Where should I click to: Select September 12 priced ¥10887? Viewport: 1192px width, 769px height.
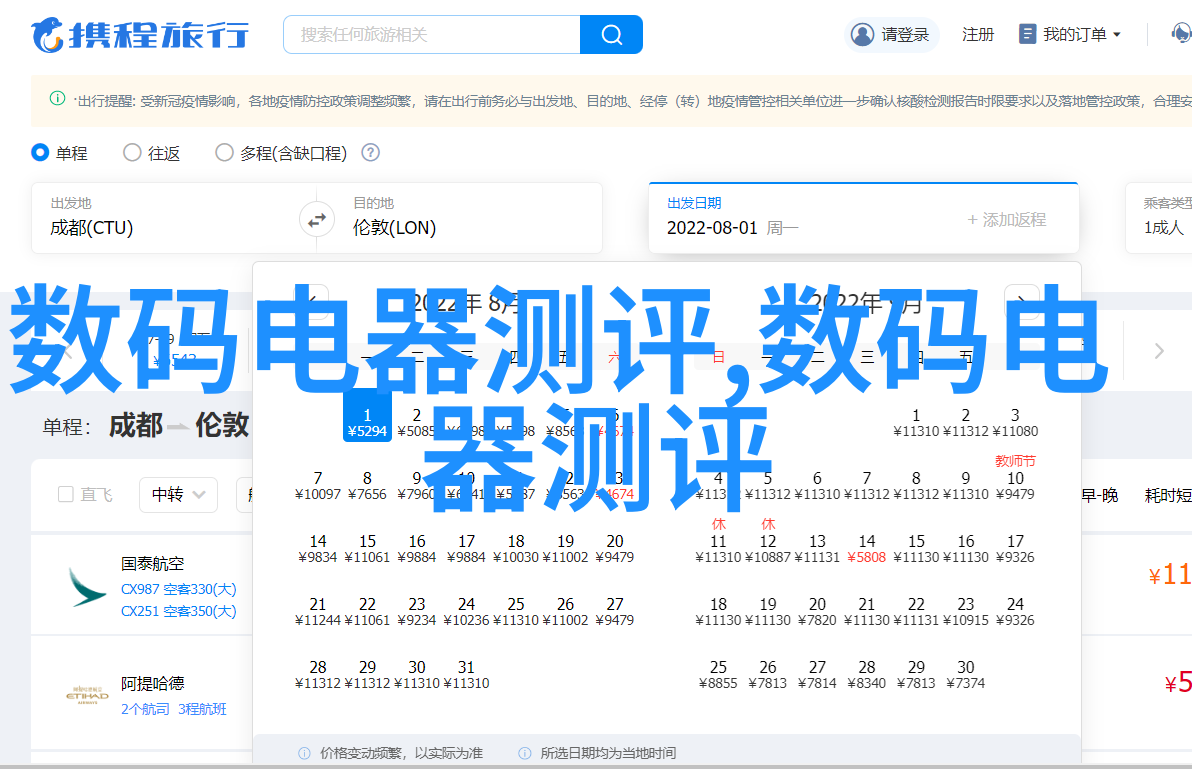[768, 542]
